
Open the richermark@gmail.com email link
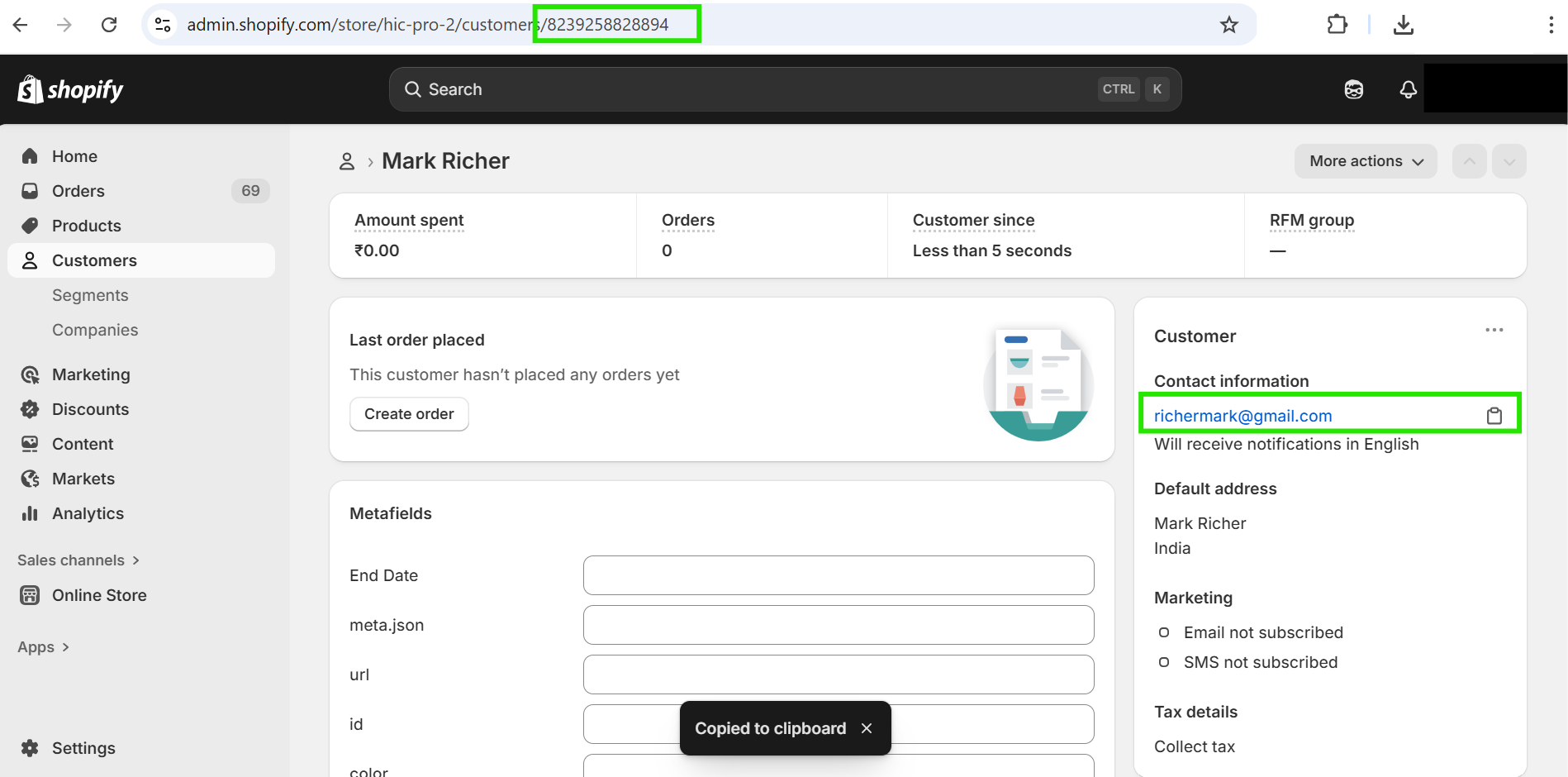pos(1243,416)
